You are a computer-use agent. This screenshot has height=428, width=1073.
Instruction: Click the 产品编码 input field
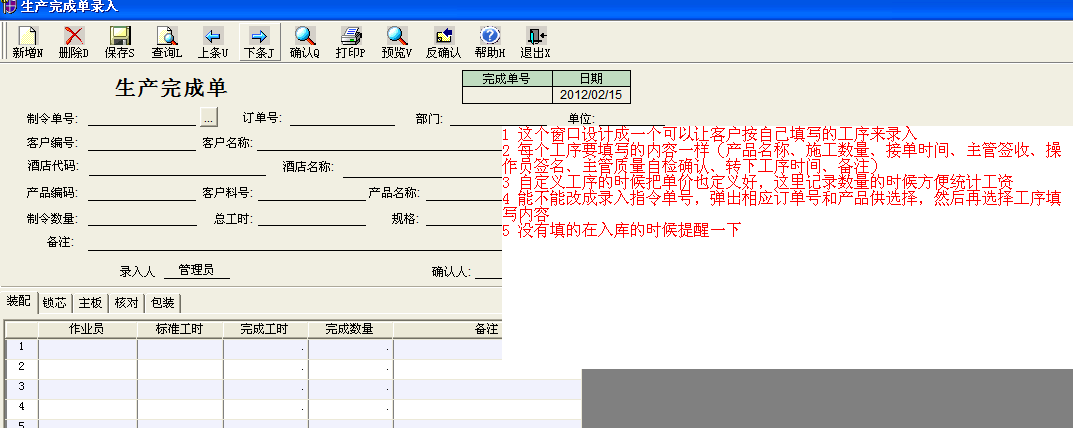[142, 193]
